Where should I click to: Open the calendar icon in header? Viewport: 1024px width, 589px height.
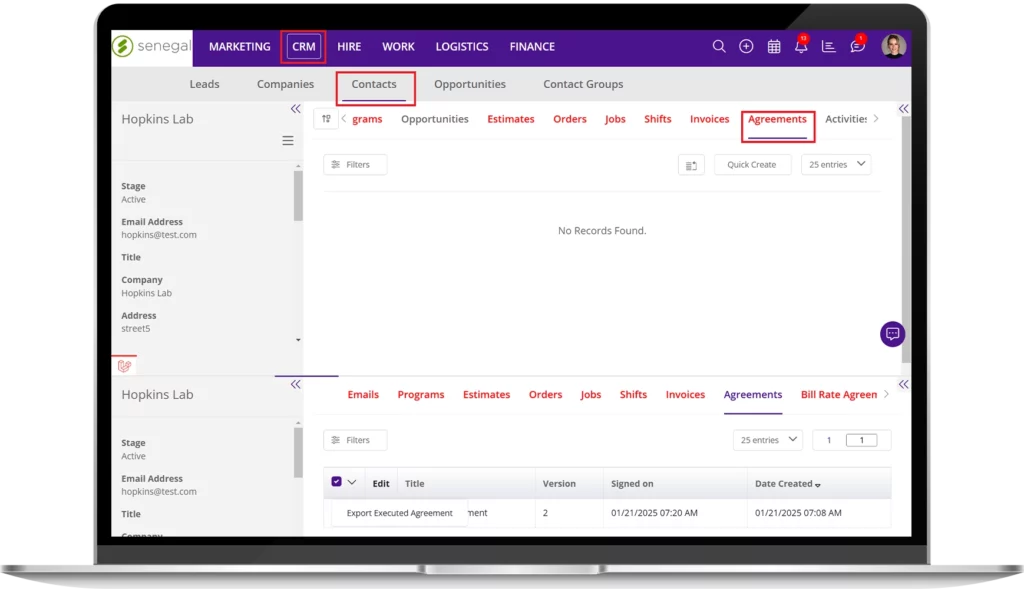774,46
